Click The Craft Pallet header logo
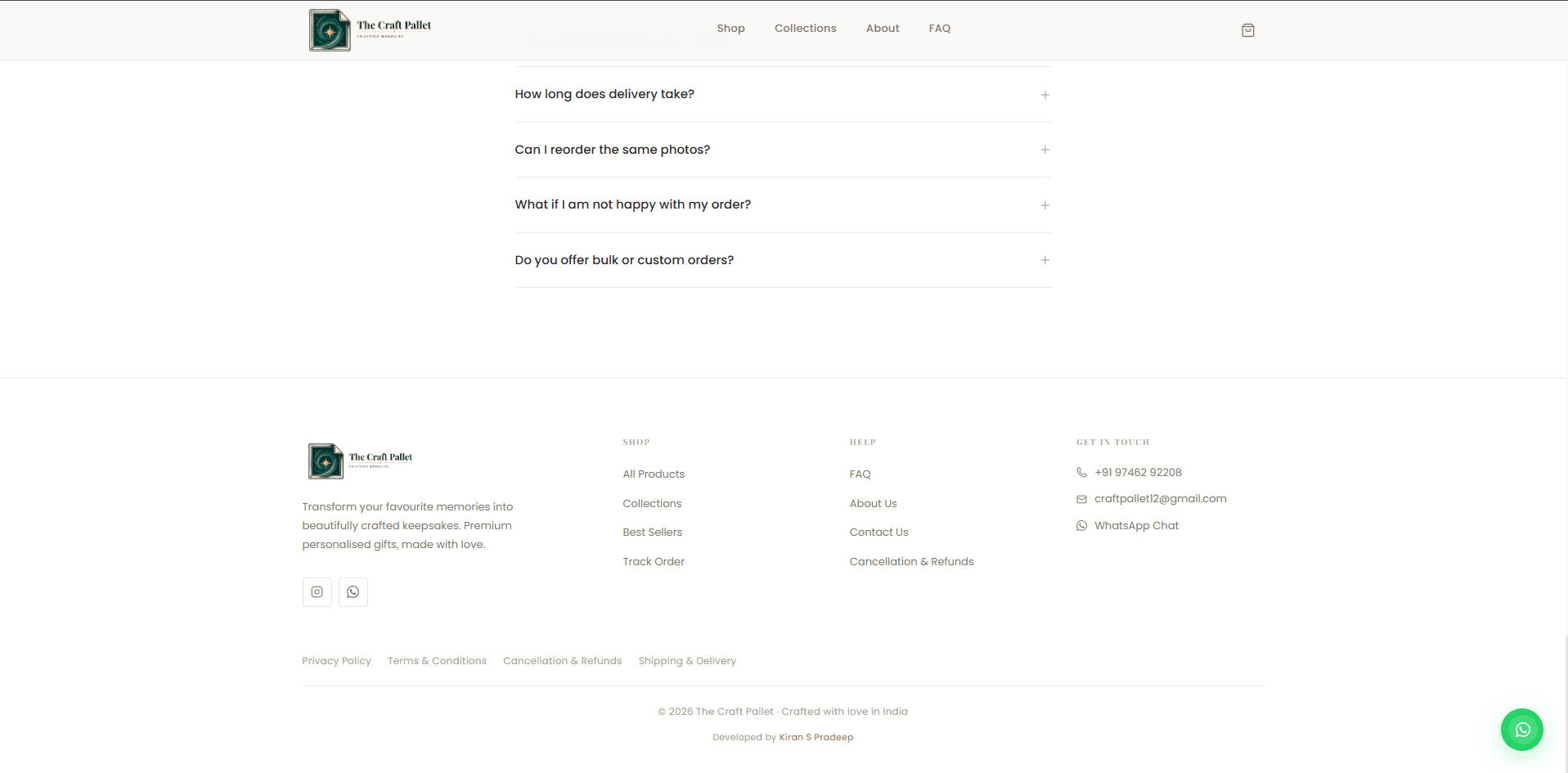 pyautogui.click(x=371, y=30)
